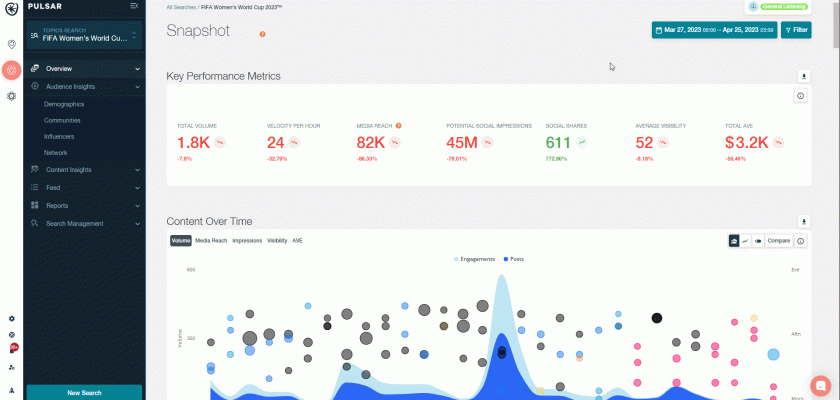Select the Impressions chart tab
The height and width of the screenshot is (400, 840).
247,241
